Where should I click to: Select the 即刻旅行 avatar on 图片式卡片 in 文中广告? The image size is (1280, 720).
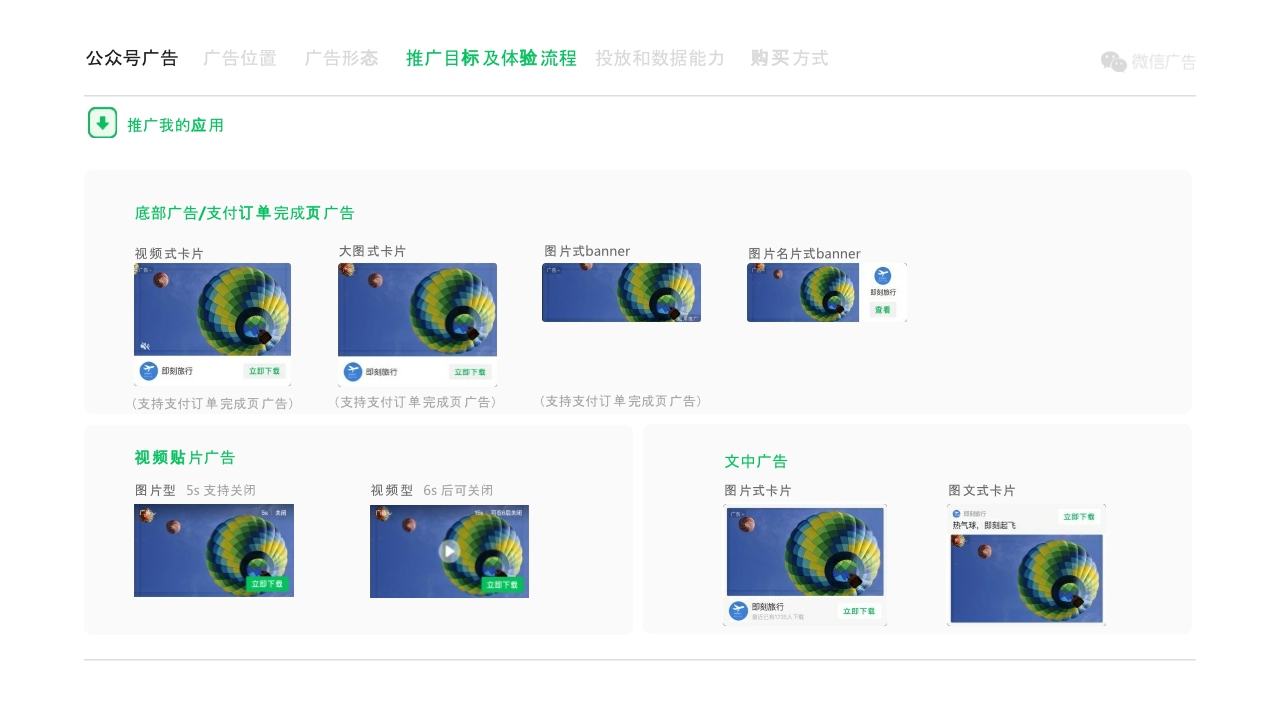737,610
